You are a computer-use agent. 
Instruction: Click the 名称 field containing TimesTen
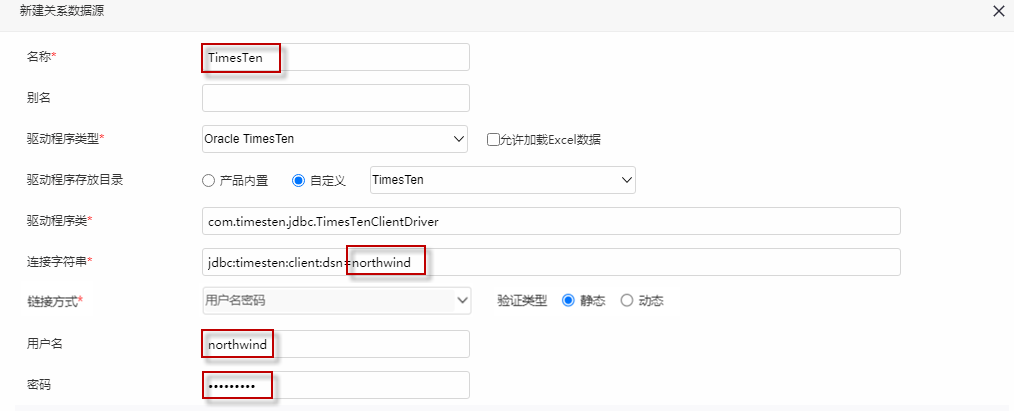(336, 57)
